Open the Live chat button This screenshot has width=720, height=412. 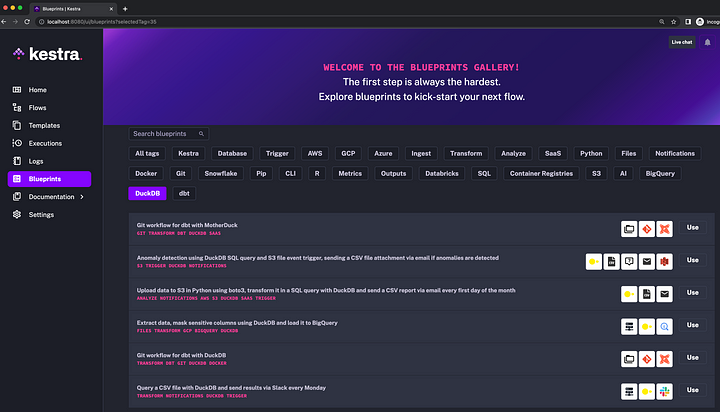click(x=681, y=42)
